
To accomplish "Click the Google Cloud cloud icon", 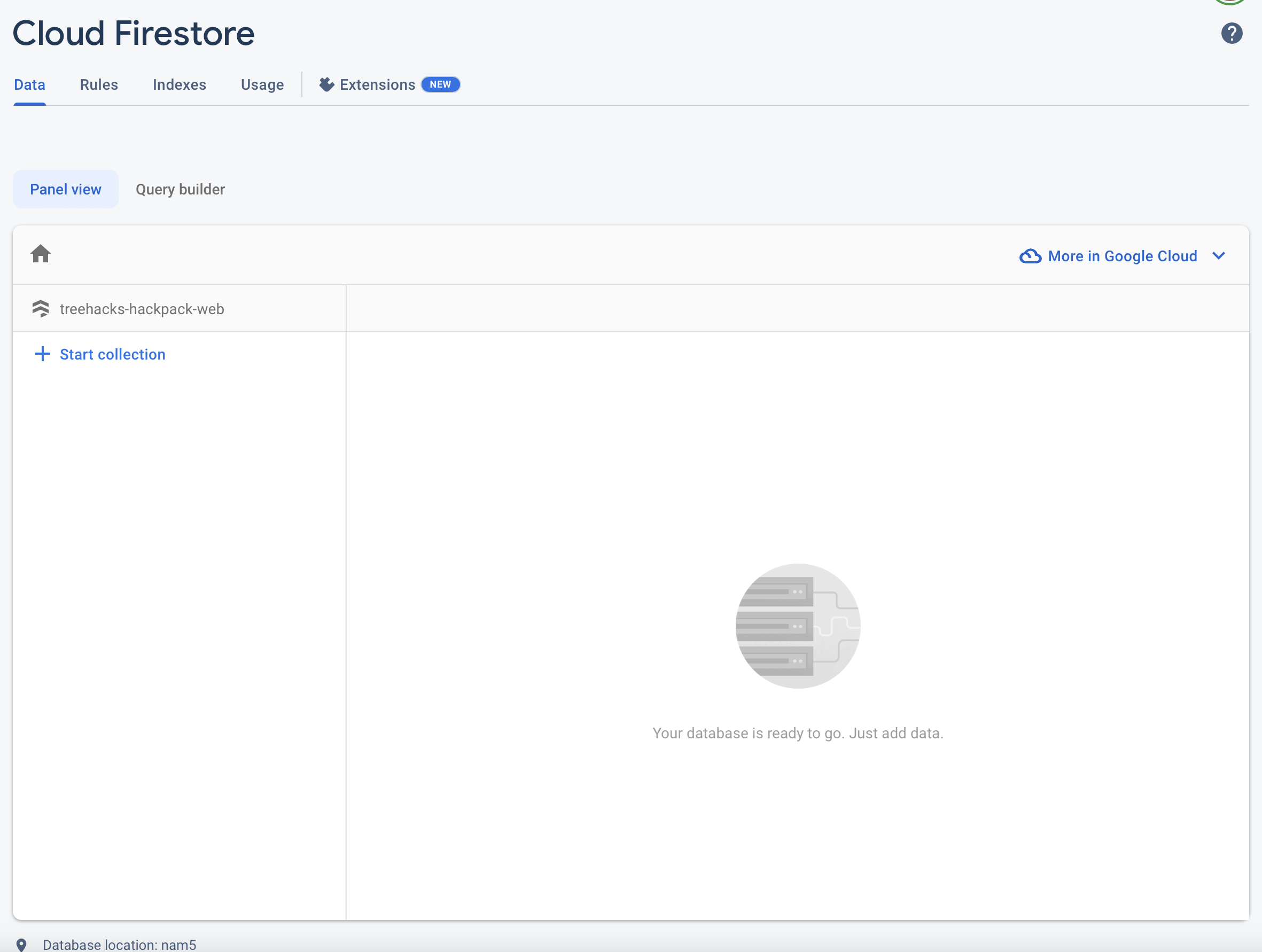I will click(x=1030, y=256).
